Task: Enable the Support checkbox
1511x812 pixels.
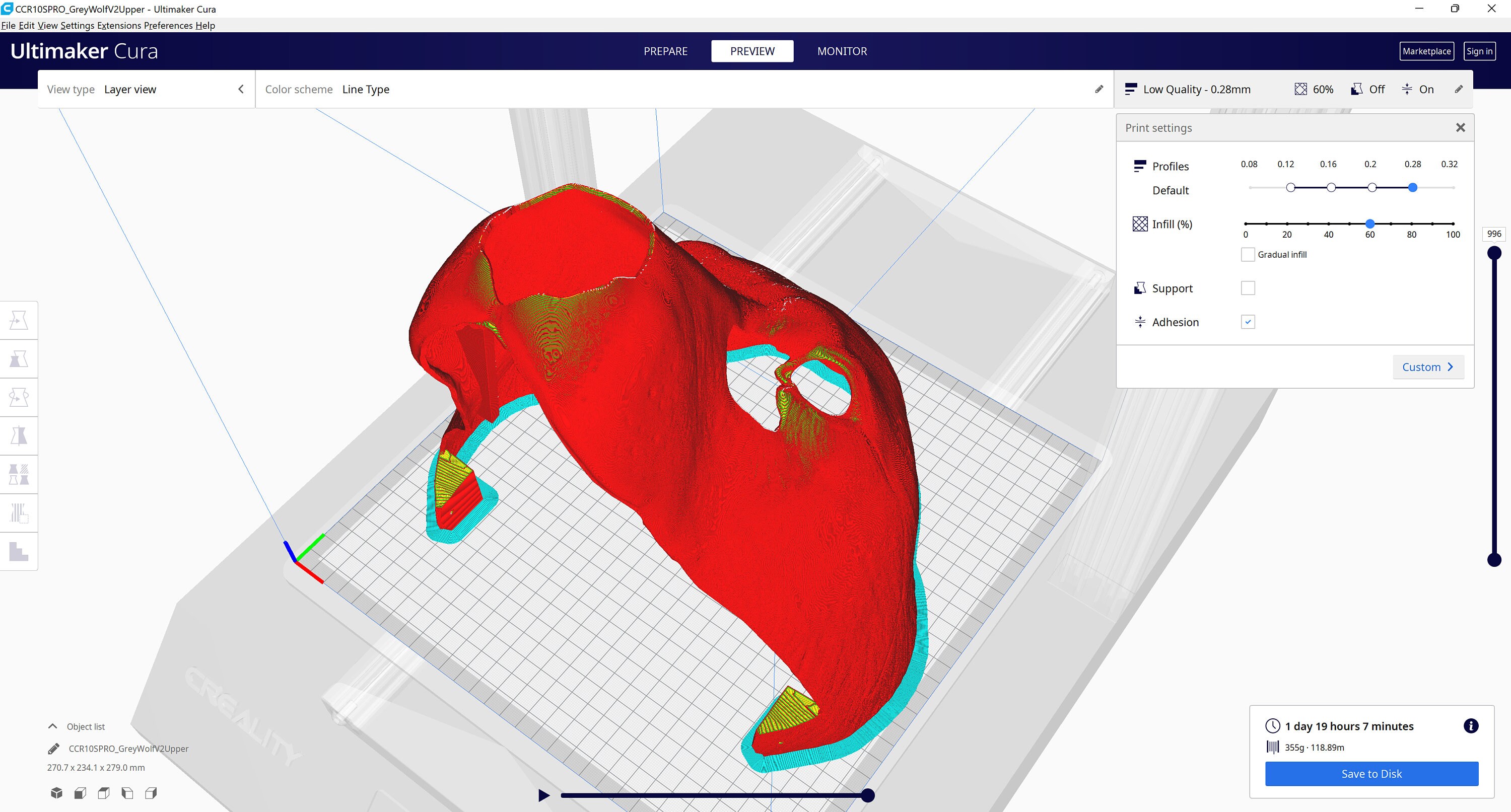Action: (1248, 287)
